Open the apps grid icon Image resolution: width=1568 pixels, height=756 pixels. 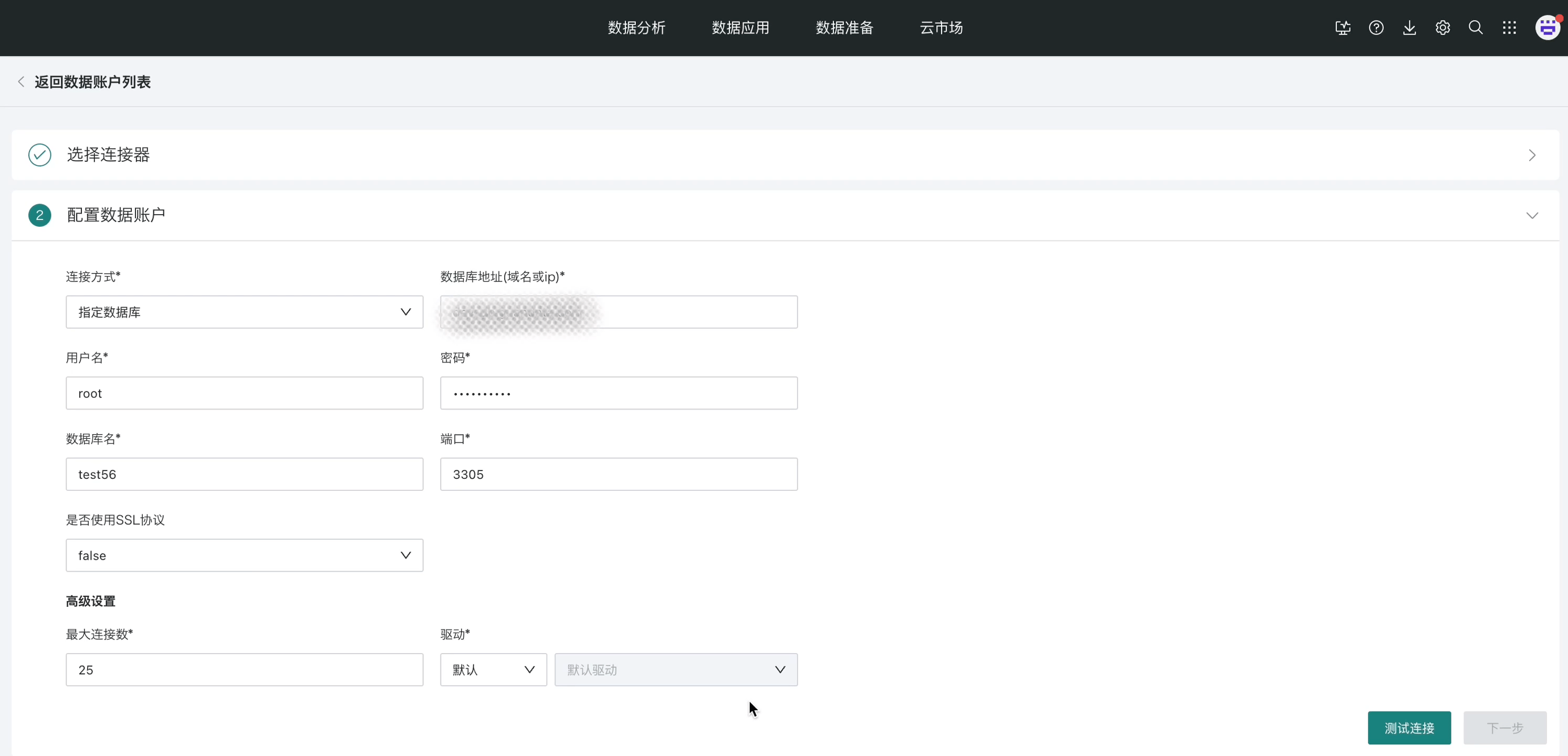[1509, 28]
